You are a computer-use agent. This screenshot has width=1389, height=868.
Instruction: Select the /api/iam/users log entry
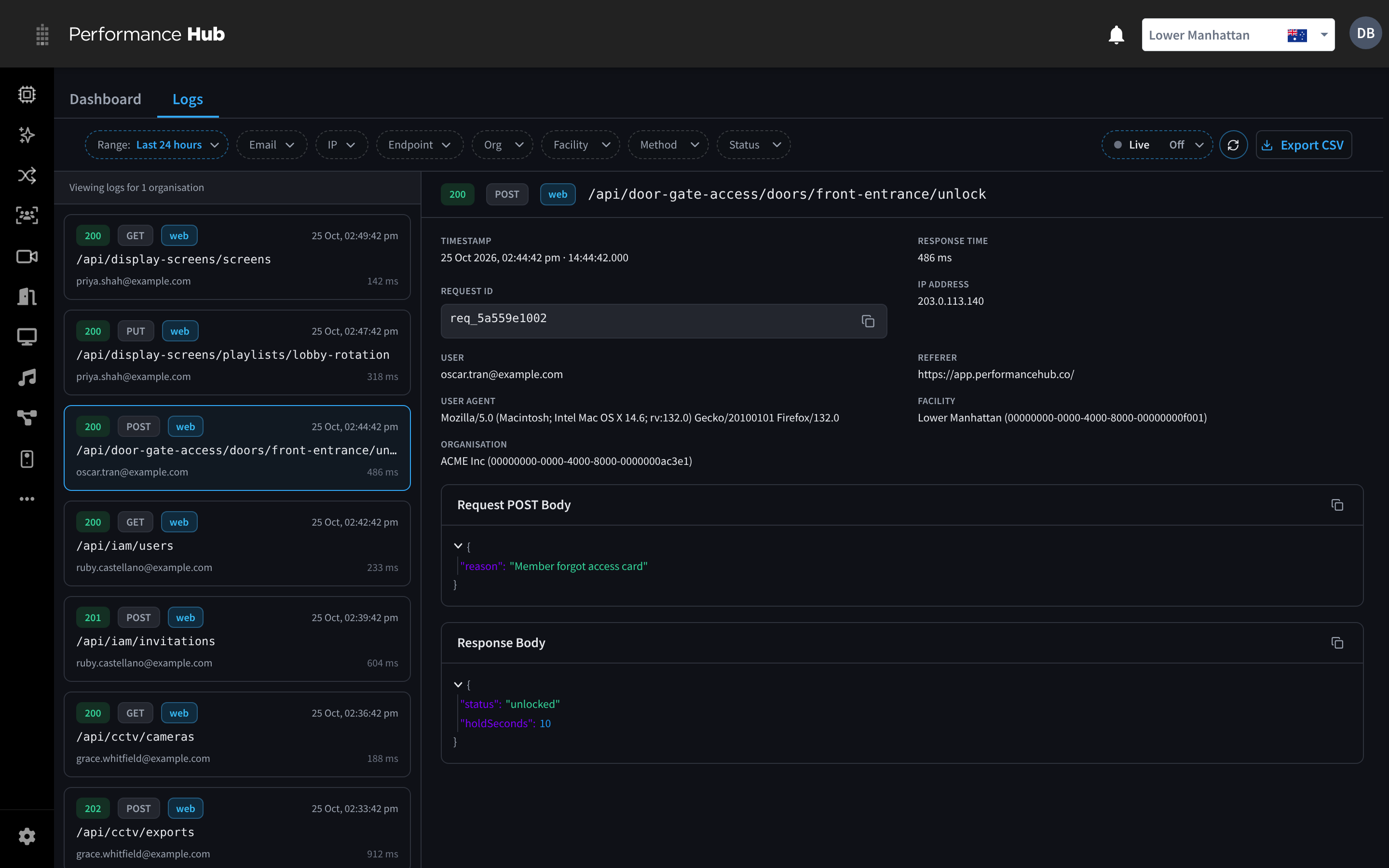point(237,543)
